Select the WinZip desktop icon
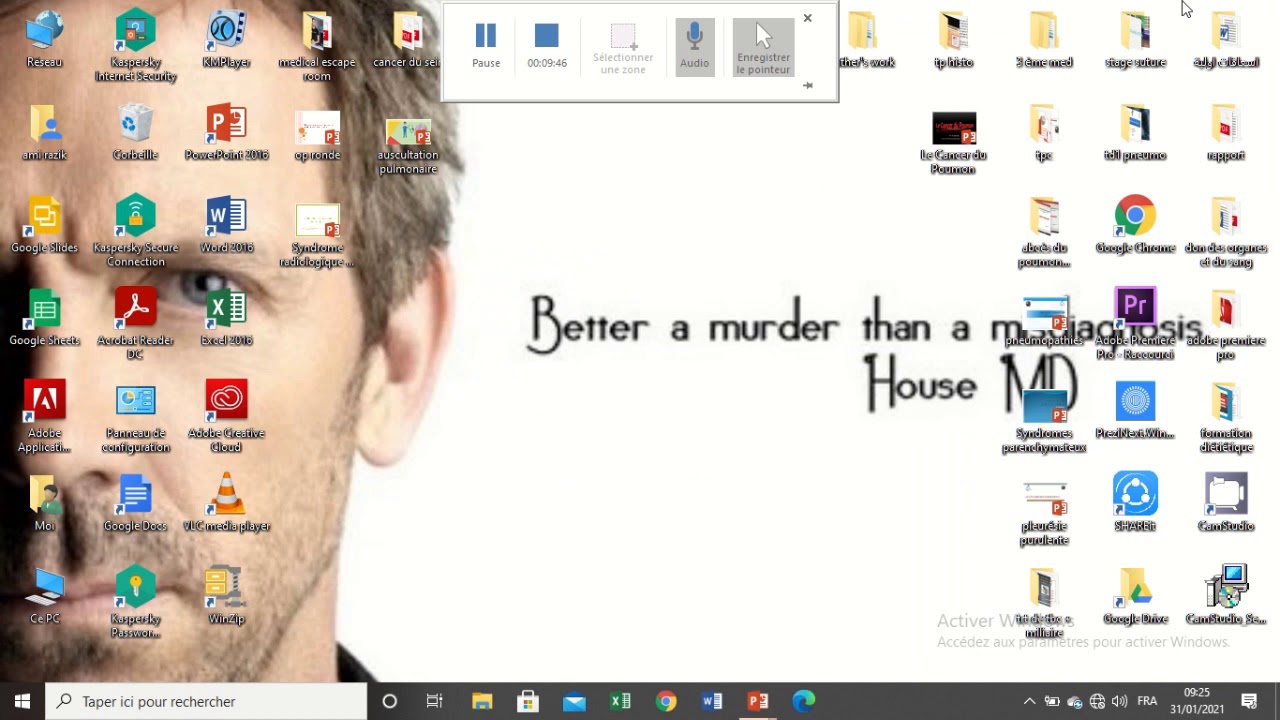 click(x=226, y=596)
